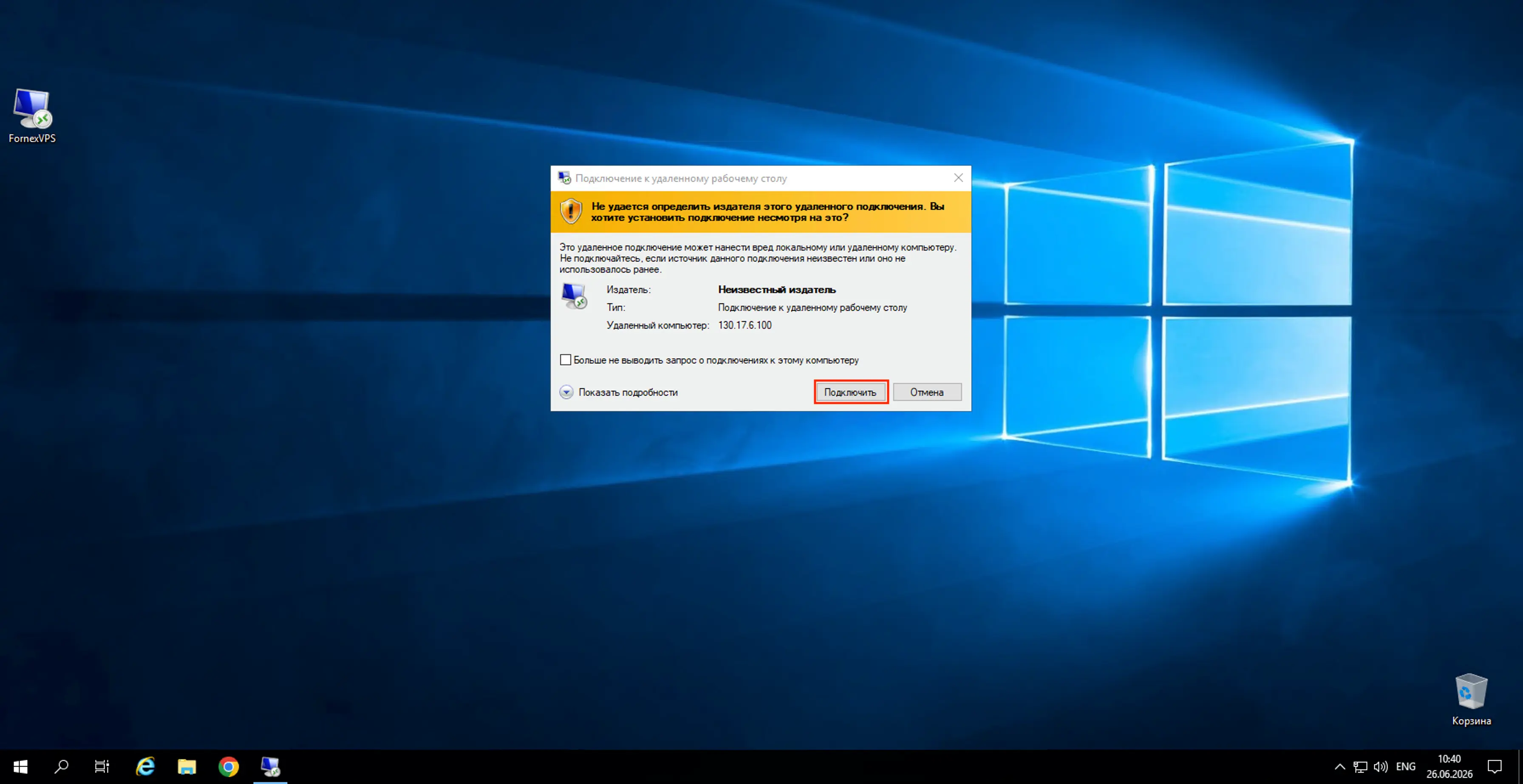The width and height of the screenshot is (1523, 784).
Task: Click the dialog title bar app icon
Action: tap(565, 178)
